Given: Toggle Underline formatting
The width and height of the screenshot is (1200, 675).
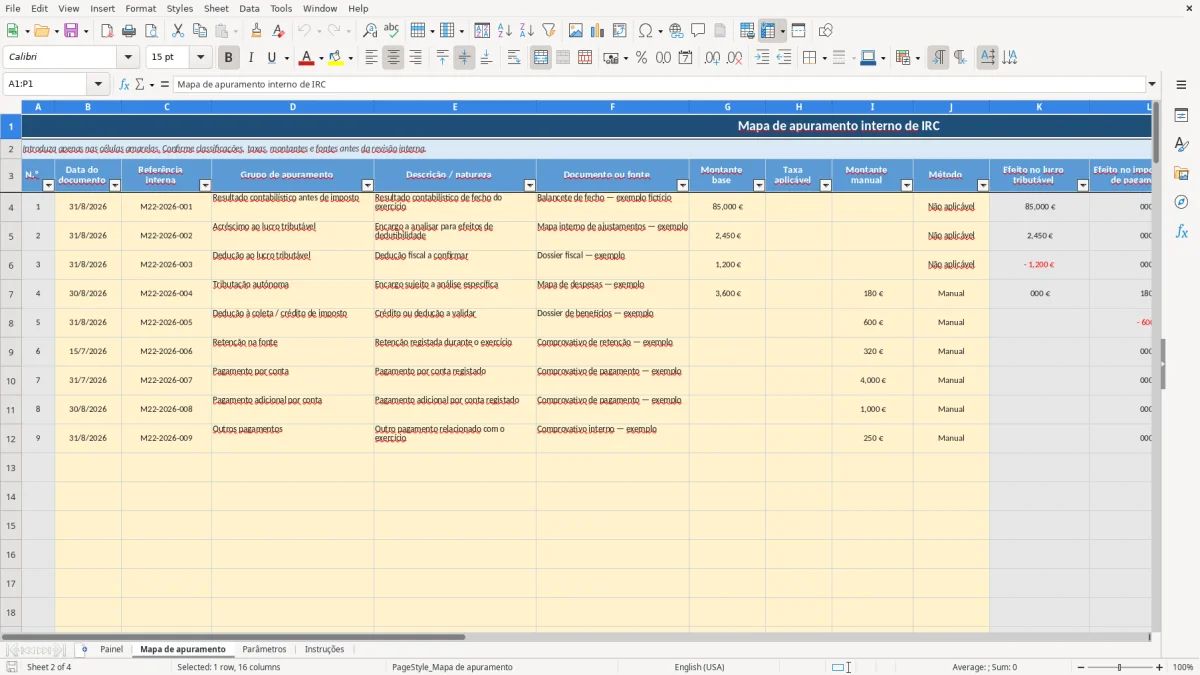Looking at the screenshot, I should (271, 58).
